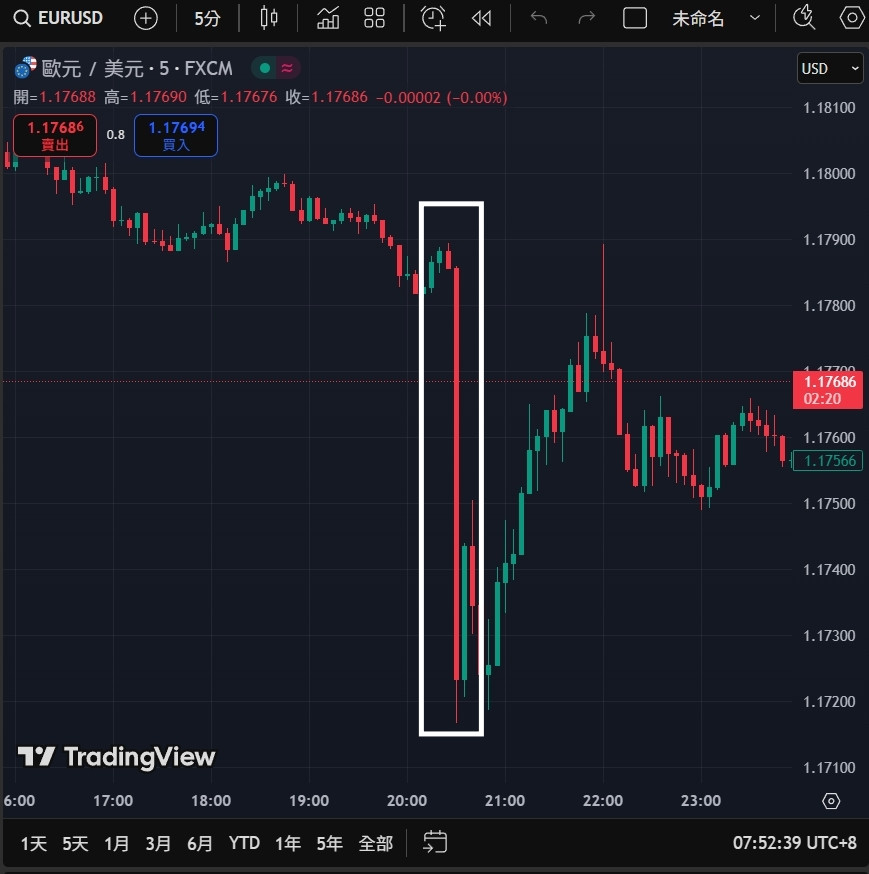The width and height of the screenshot is (869, 874).
Task: Open the USD currency dropdown
Action: [830, 69]
